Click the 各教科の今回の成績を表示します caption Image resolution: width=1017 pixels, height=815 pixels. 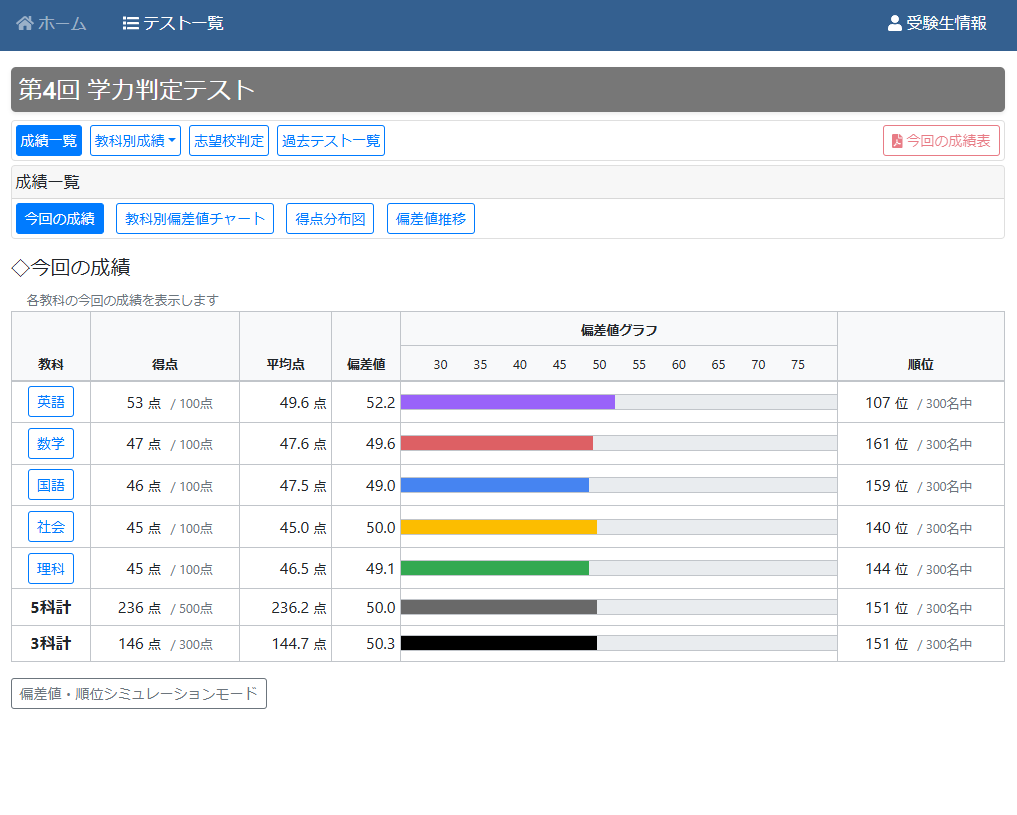(x=123, y=300)
